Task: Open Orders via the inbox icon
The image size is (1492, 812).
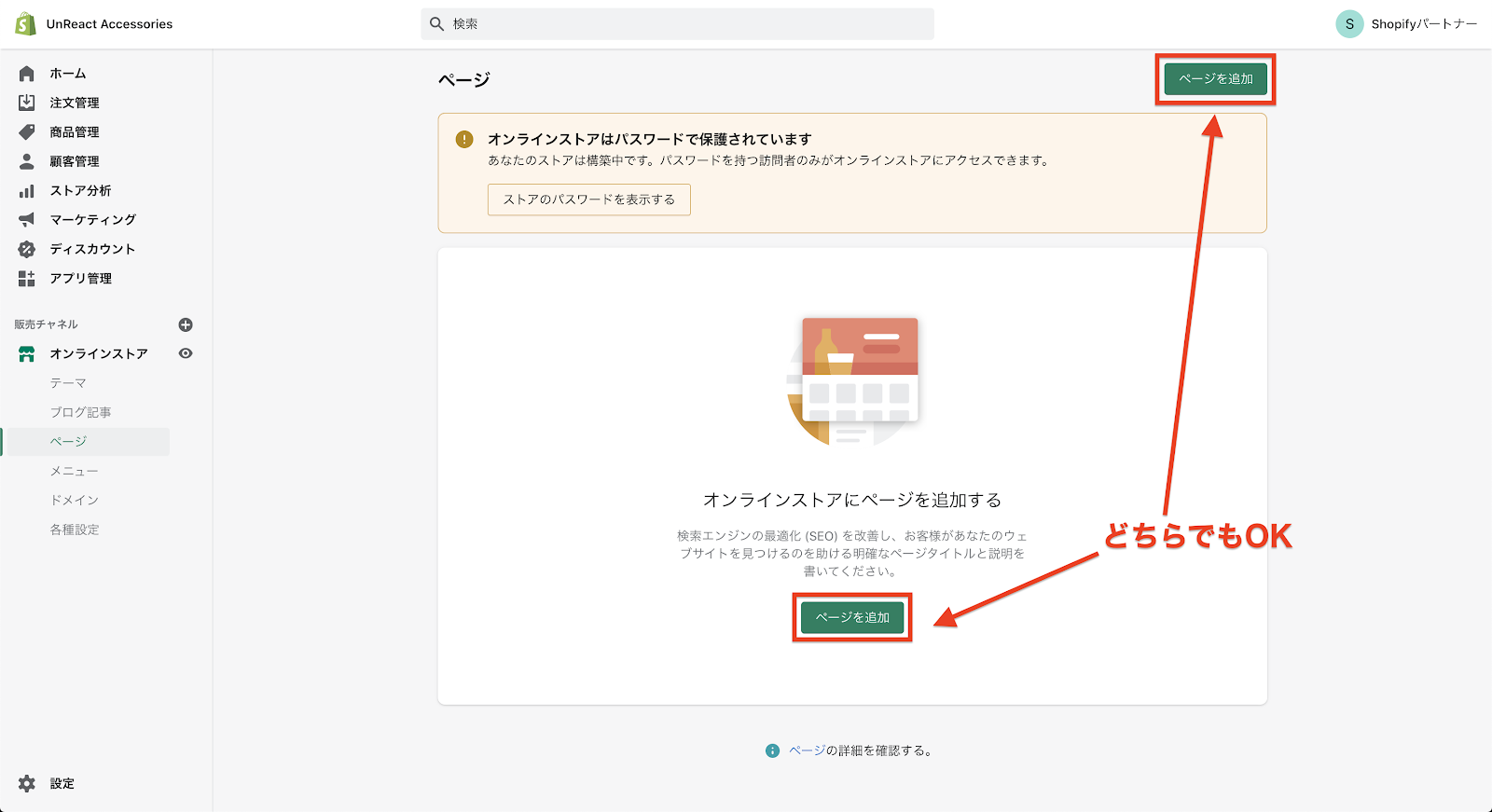Action: point(27,103)
